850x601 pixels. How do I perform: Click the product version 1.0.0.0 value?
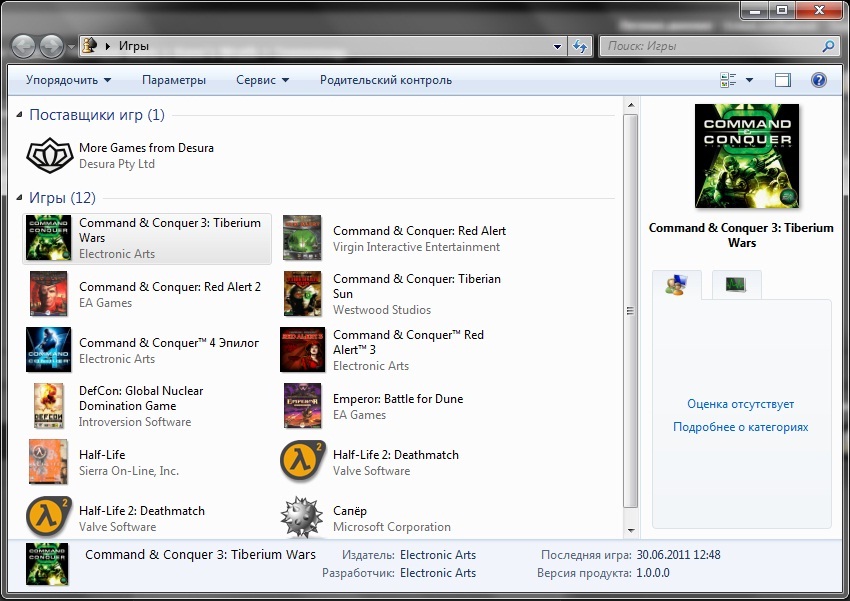pos(653,573)
